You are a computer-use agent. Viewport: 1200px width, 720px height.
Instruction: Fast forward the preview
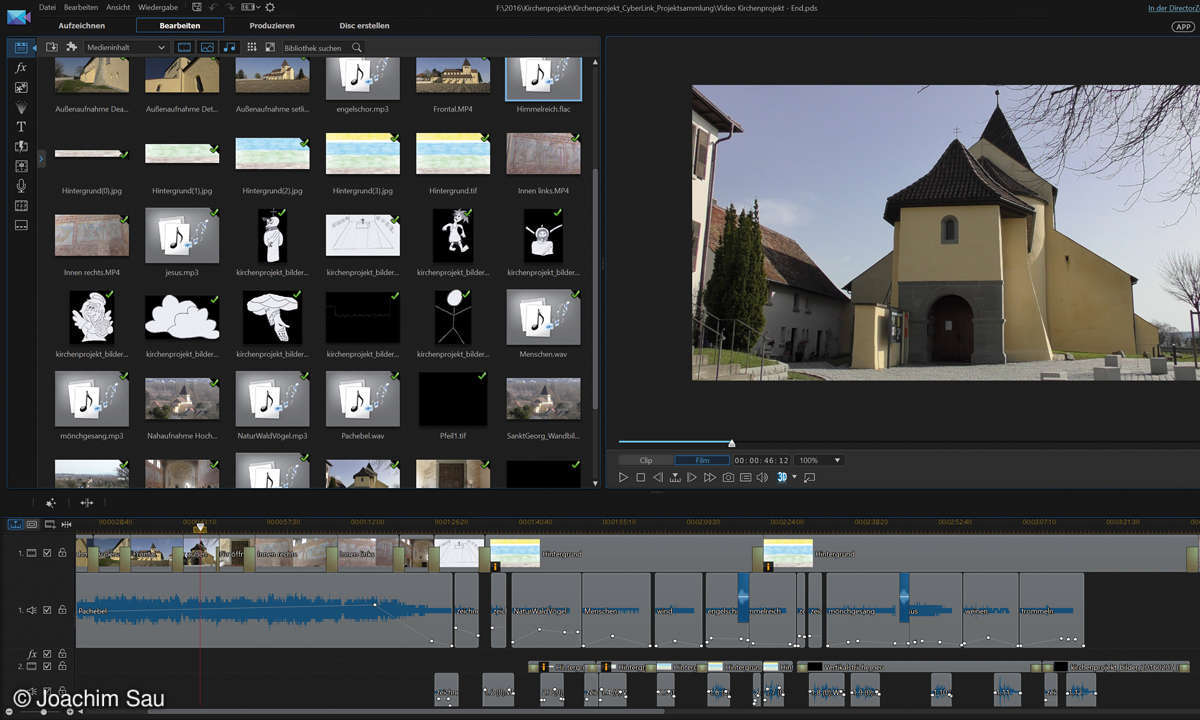point(710,478)
